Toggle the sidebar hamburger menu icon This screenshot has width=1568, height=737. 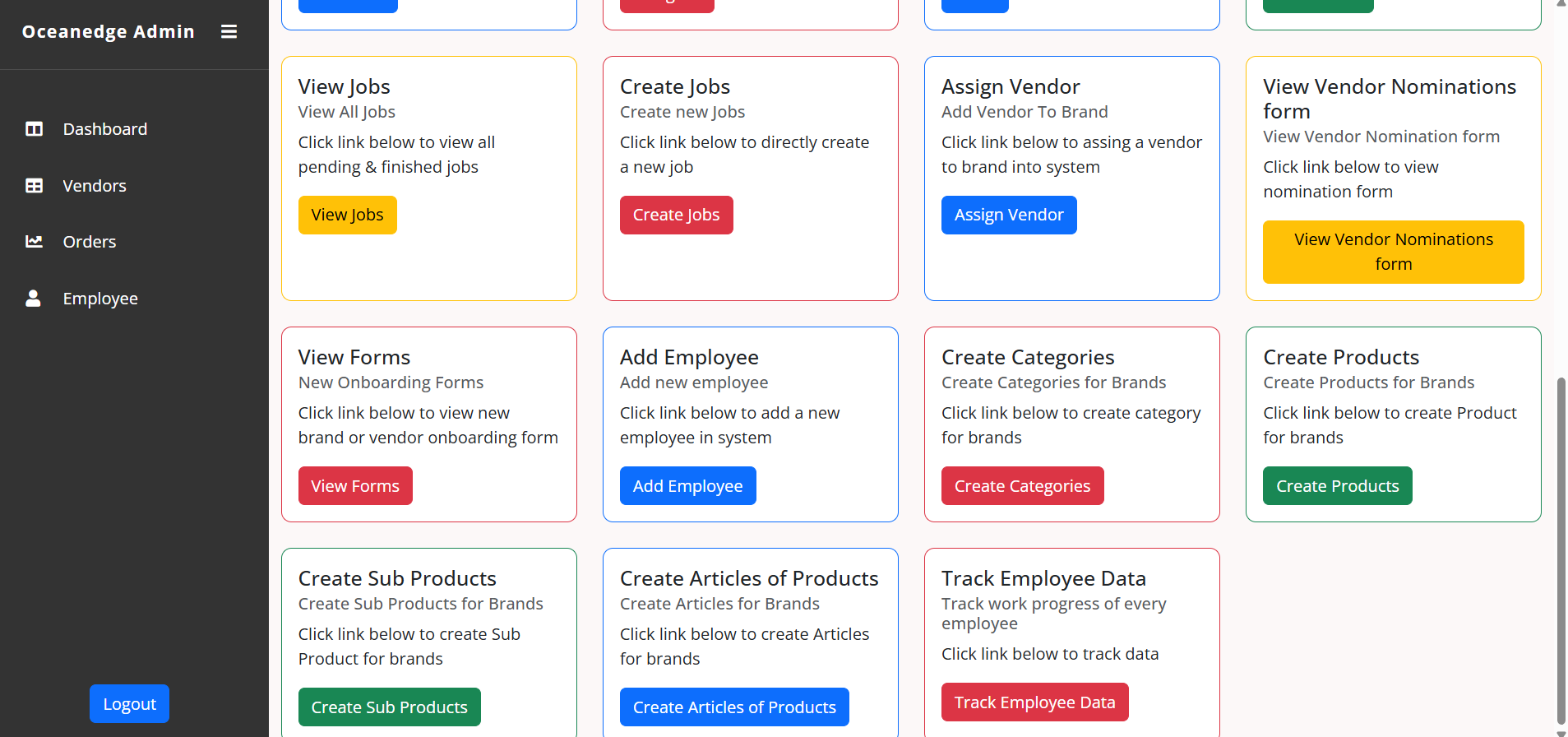229,32
